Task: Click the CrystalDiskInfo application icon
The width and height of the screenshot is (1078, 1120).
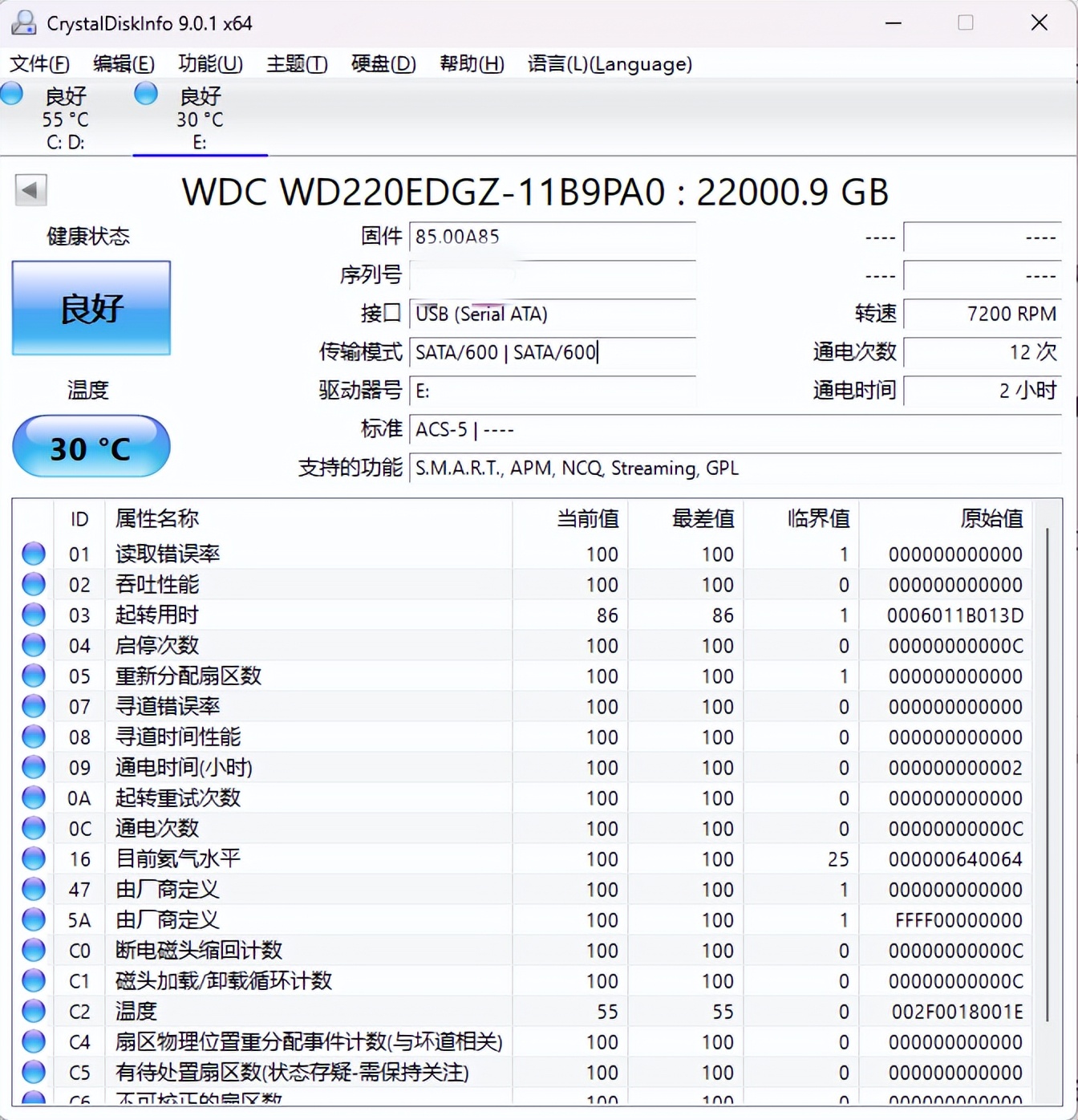Action: click(23, 23)
